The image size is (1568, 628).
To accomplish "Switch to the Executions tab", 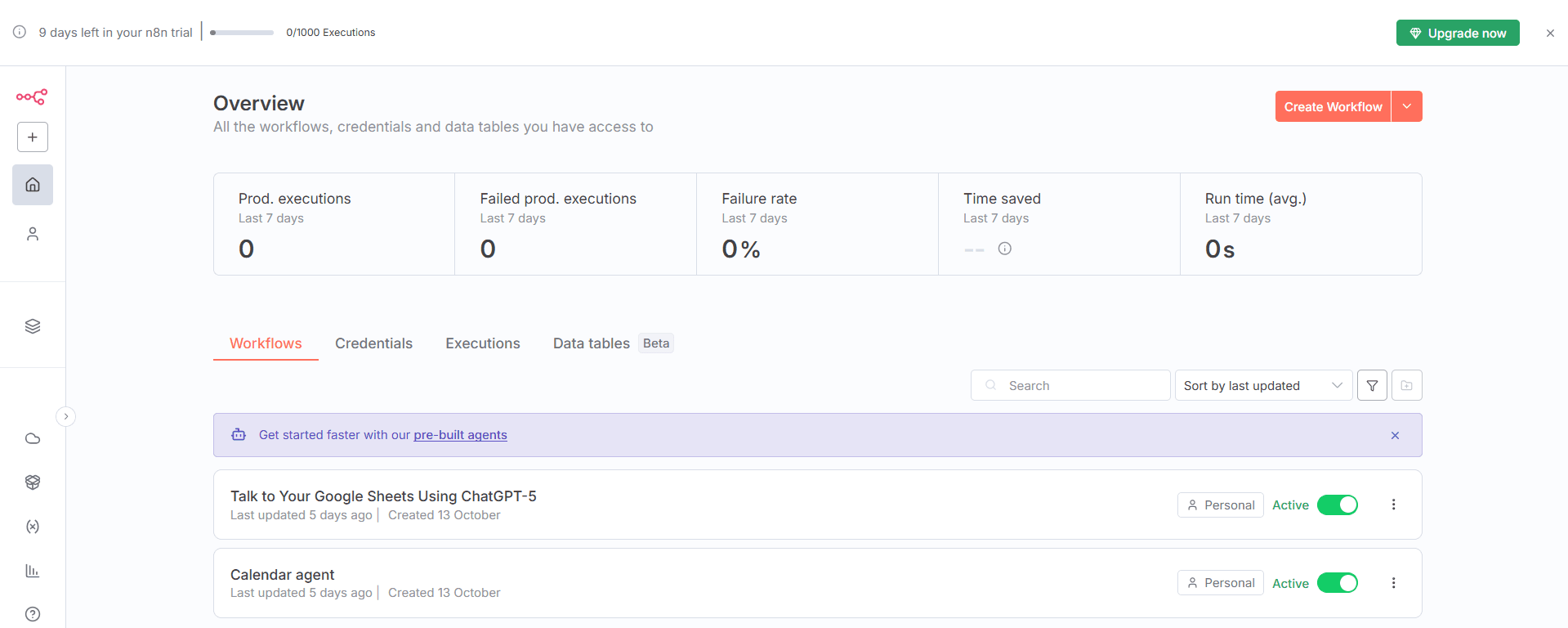I will point(482,343).
